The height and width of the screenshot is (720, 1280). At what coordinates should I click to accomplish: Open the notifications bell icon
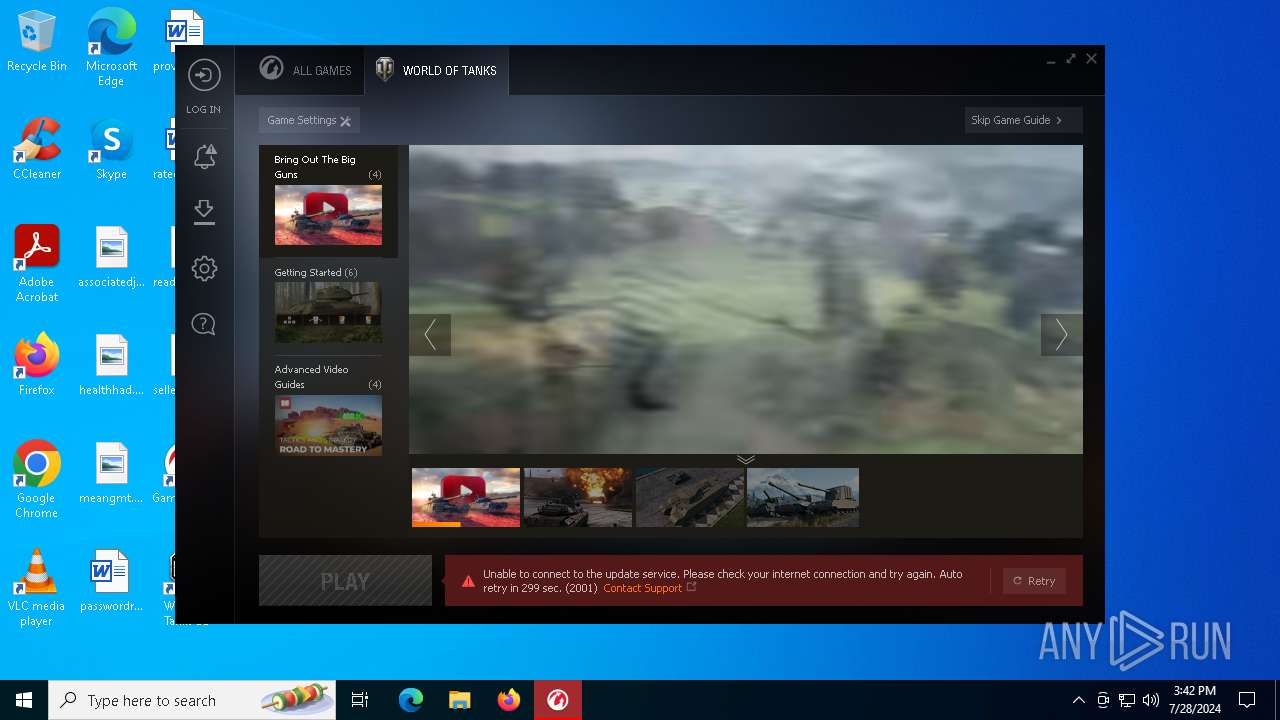(x=204, y=156)
